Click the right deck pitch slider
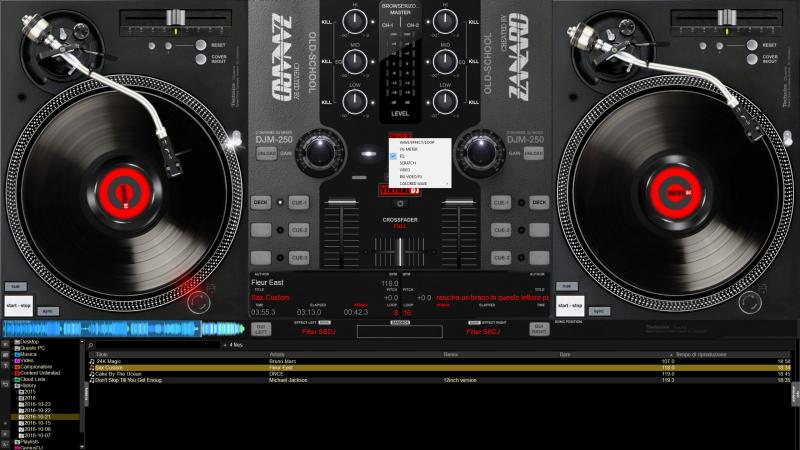 pyautogui.click(x=727, y=17)
